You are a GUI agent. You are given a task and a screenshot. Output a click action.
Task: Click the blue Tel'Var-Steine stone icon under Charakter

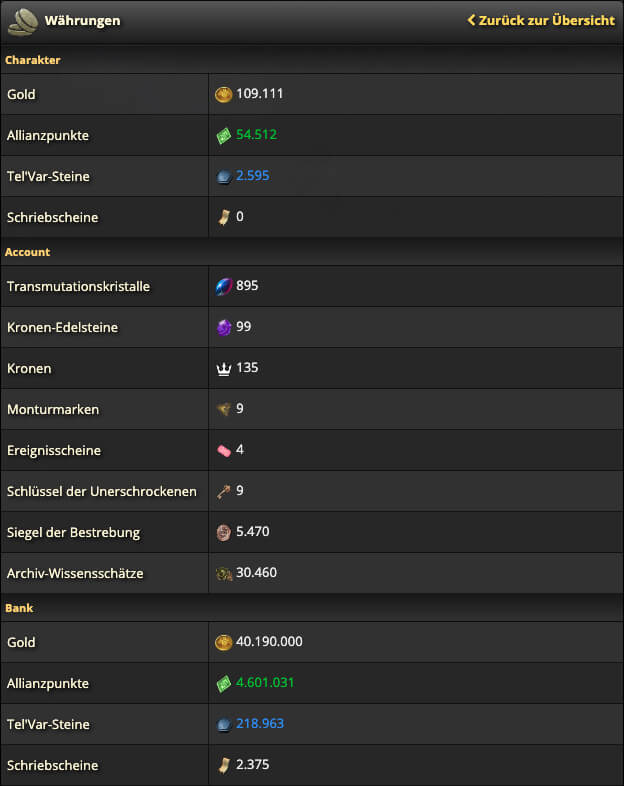click(224, 176)
